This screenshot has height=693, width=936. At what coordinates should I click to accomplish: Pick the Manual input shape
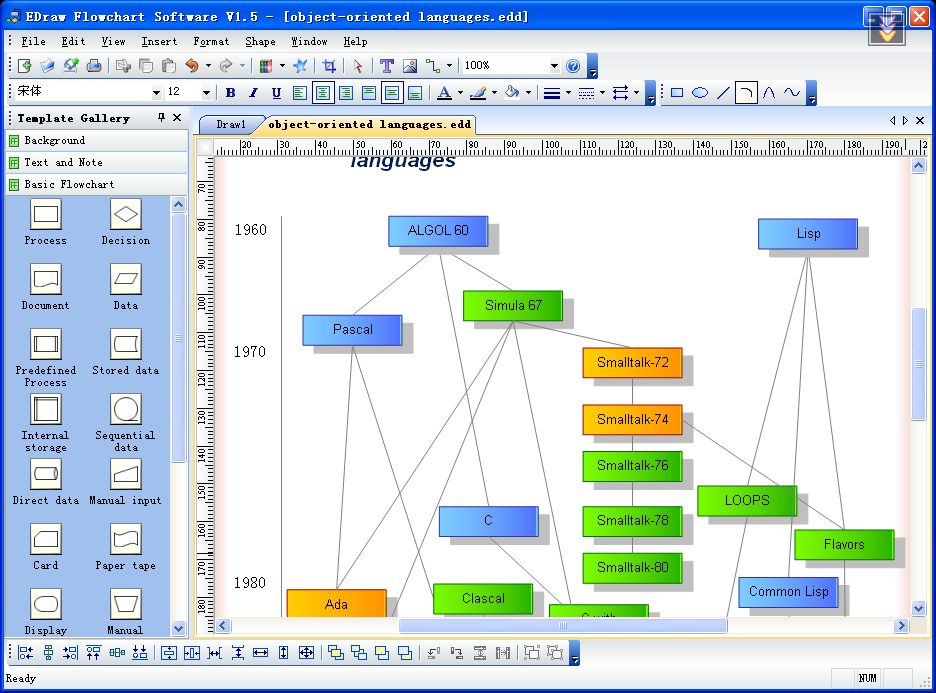coord(125,474)
